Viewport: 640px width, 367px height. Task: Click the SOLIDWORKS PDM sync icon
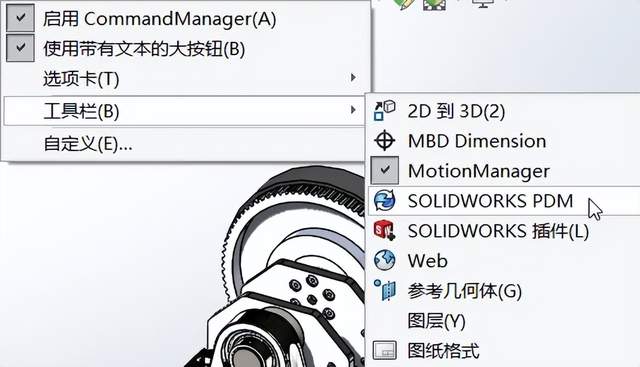coord(384,200)
